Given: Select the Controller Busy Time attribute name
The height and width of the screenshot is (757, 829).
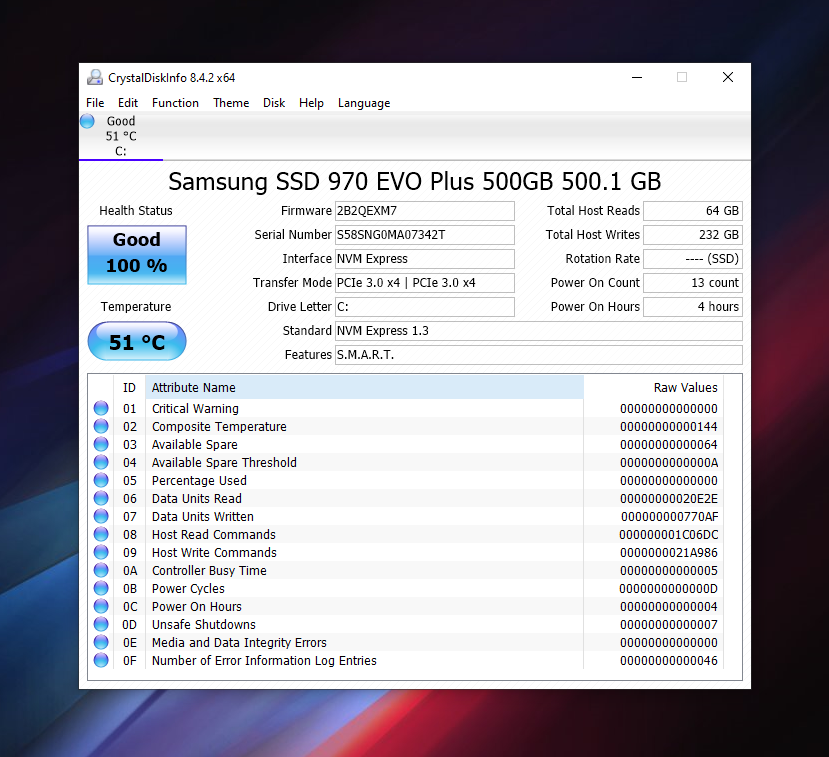Looking at the screenshot, I should 209,570.
